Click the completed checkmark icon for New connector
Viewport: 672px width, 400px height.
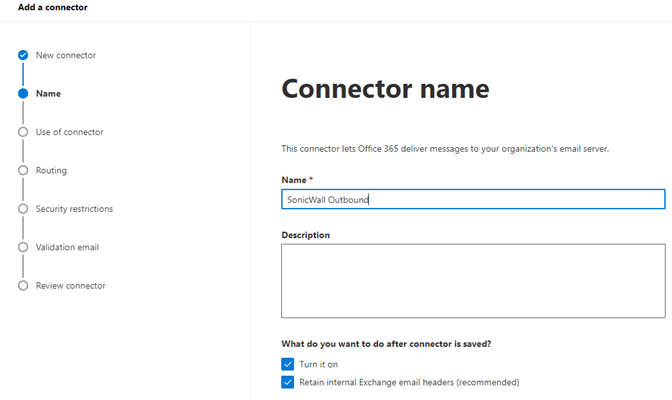(x=23, y=55)
